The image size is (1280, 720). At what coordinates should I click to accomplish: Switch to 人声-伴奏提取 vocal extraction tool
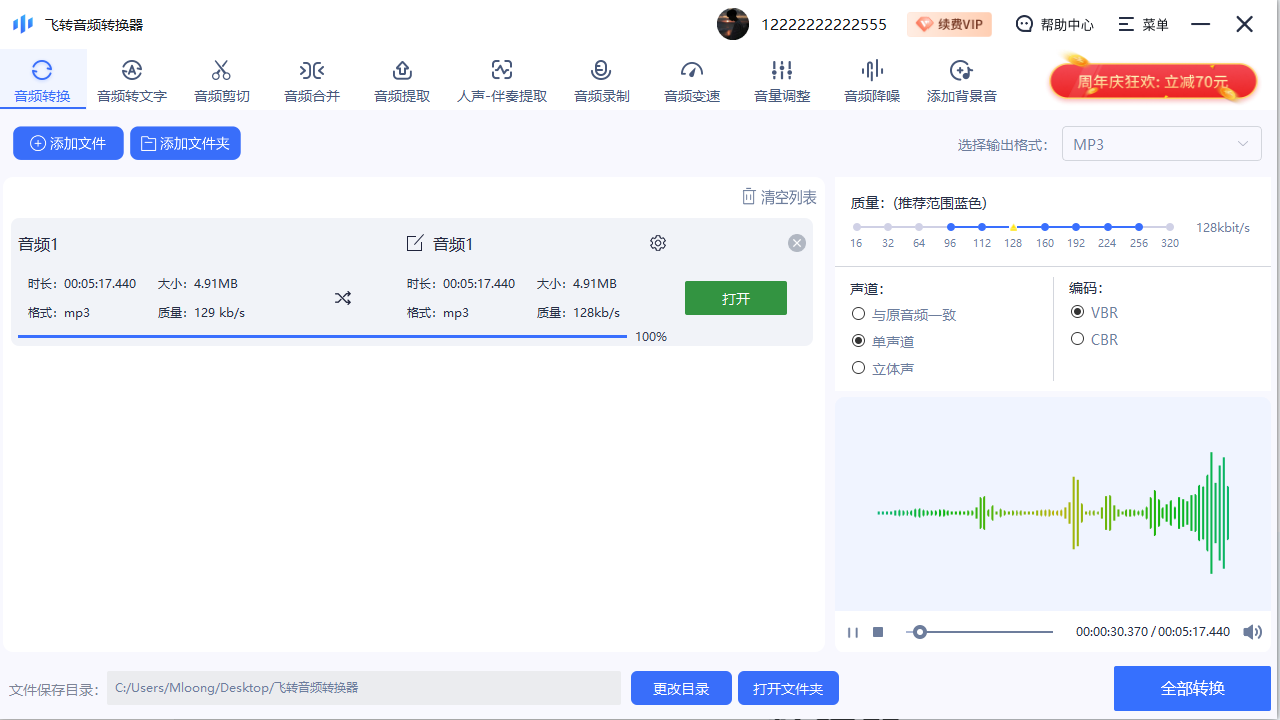click(x=501, y=79)
